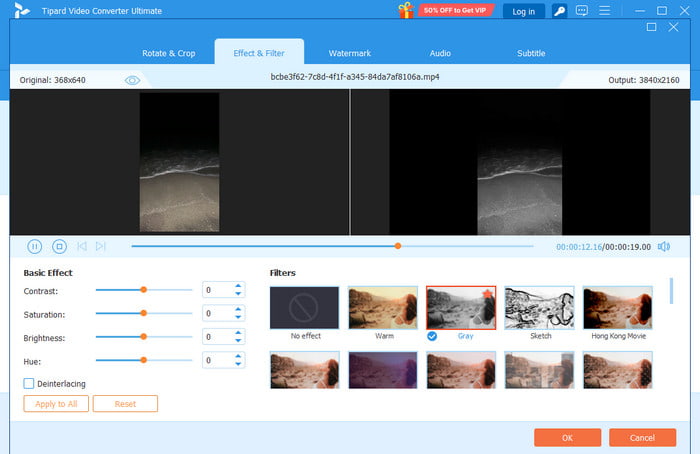Select the purple-tinted filter thumbnail

coord(383,370)
